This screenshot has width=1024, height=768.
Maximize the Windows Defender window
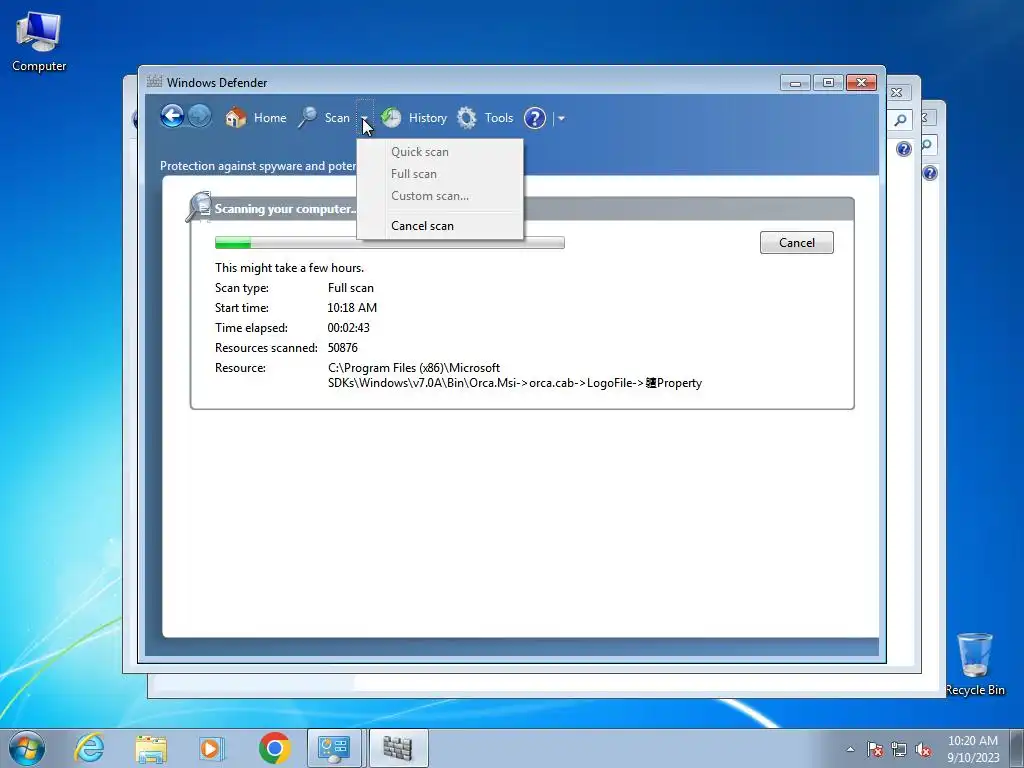(x=828, y=82)
